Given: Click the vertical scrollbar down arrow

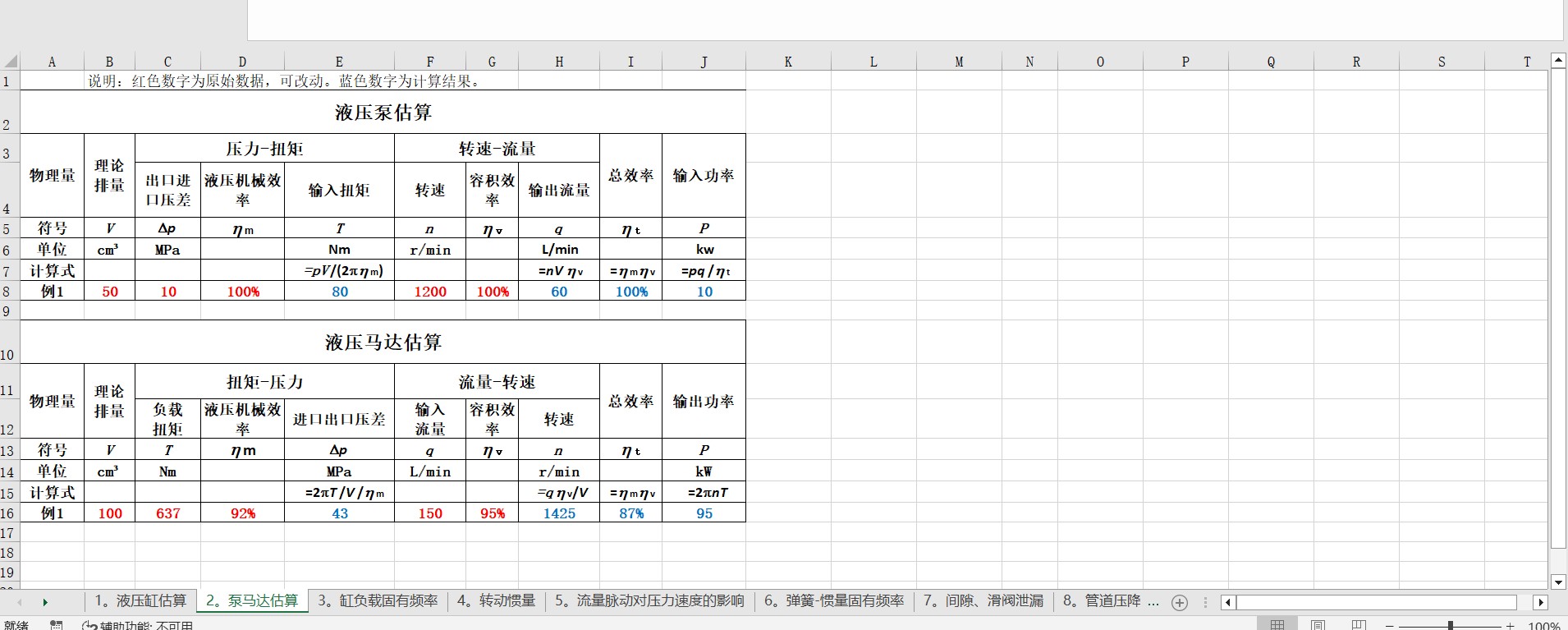Looking at the screenshot, I should click(x=1557, y=582).
